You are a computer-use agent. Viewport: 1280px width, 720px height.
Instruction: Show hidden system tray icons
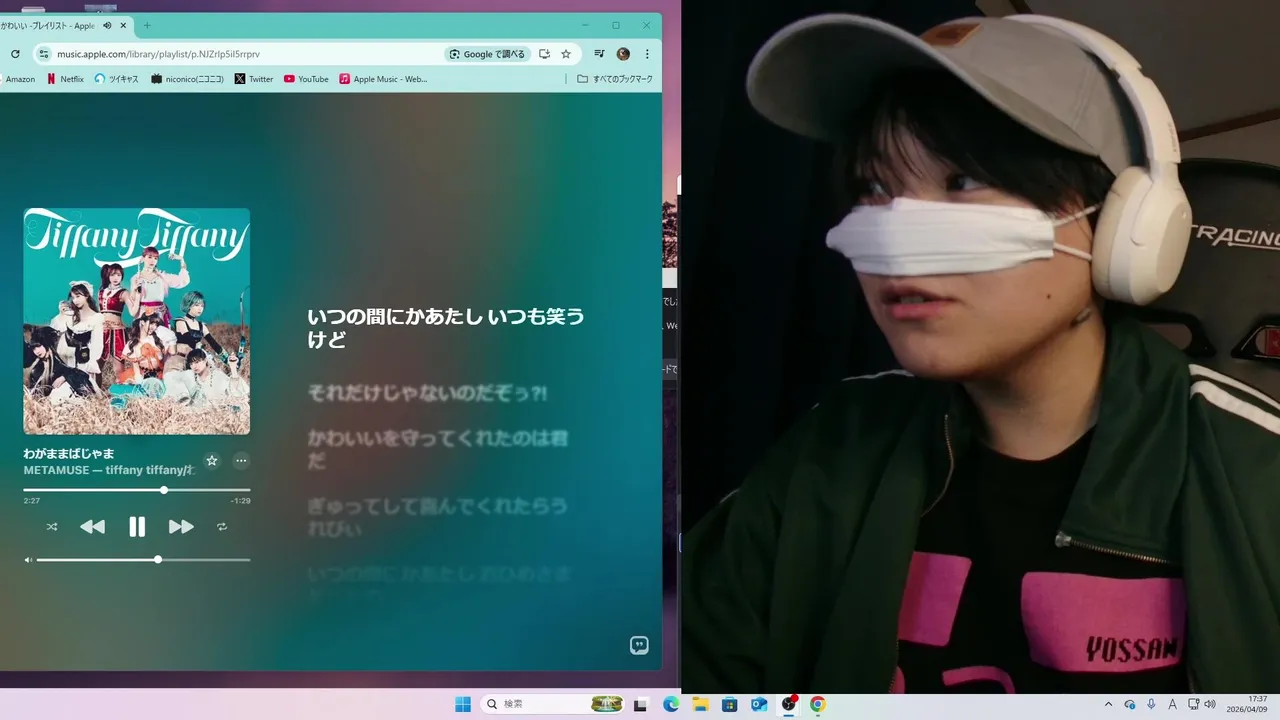tap(1108, 704)
